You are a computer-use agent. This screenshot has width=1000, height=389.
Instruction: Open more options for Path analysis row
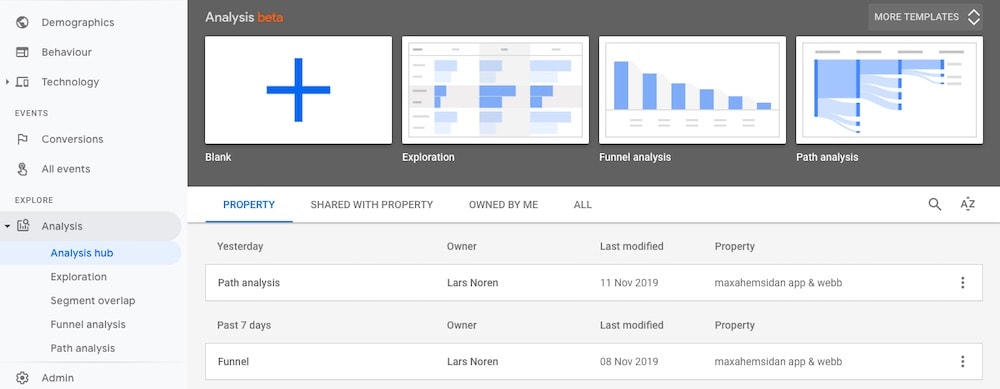pyautogui.click(x=962, y=283)
